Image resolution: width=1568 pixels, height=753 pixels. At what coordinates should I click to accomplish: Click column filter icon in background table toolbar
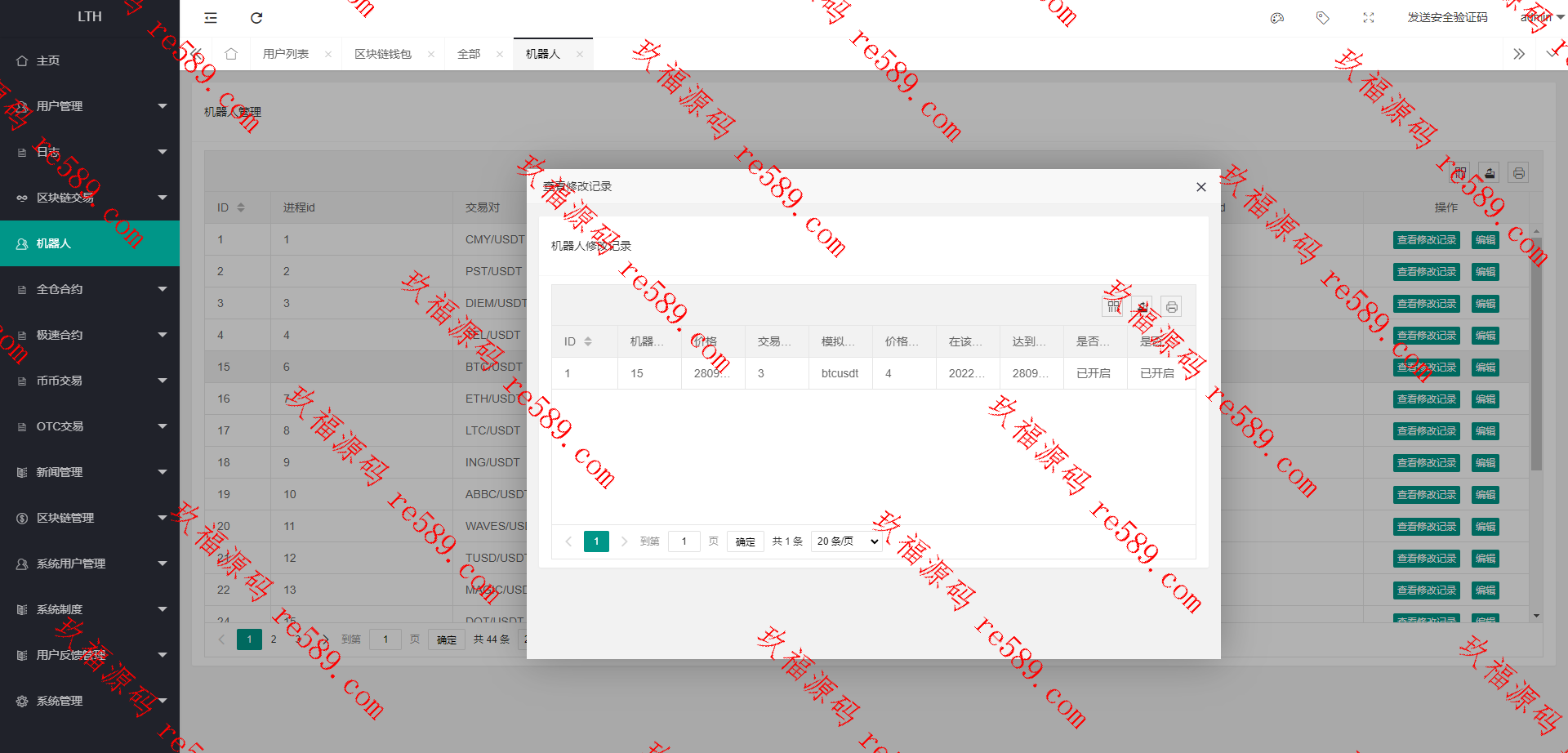pos(1460,172)
